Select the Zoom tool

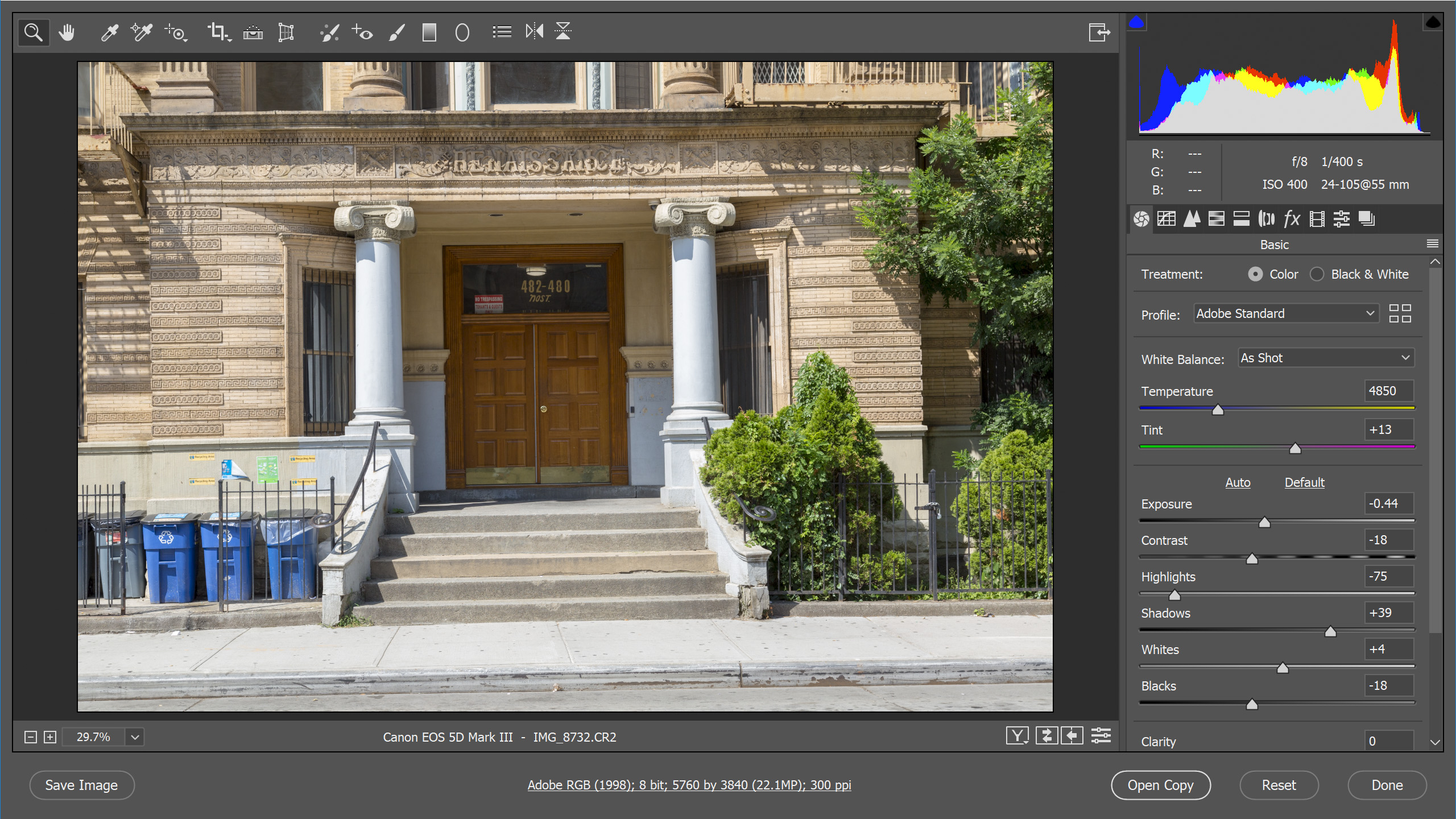tap(34, 32)
